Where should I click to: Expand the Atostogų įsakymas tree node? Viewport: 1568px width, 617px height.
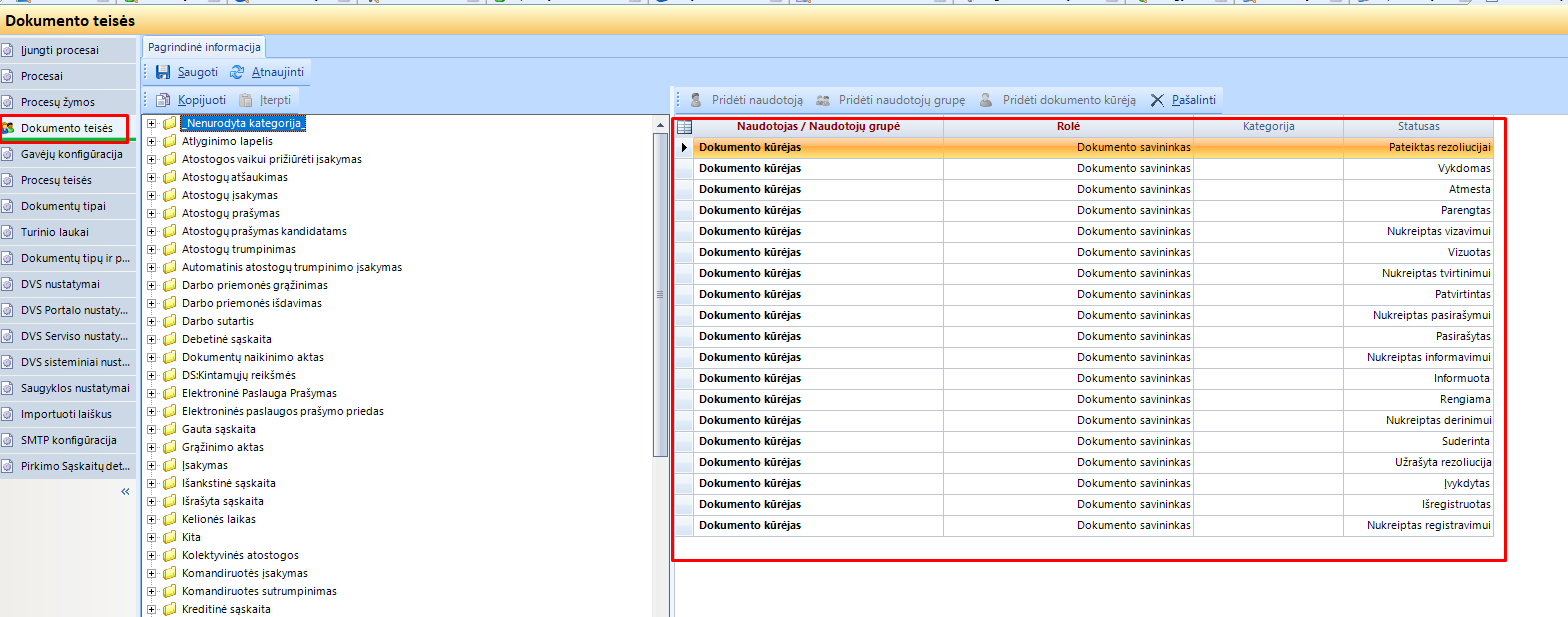[x=152, y=195]
